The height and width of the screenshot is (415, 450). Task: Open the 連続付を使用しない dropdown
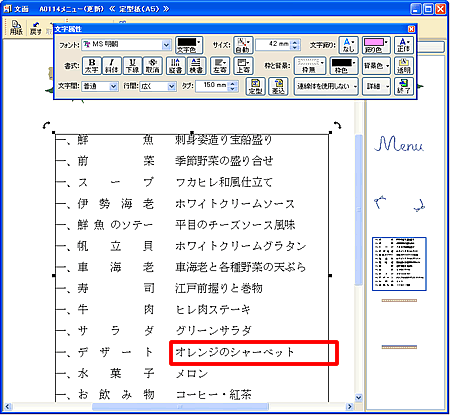tap(326, 86)
